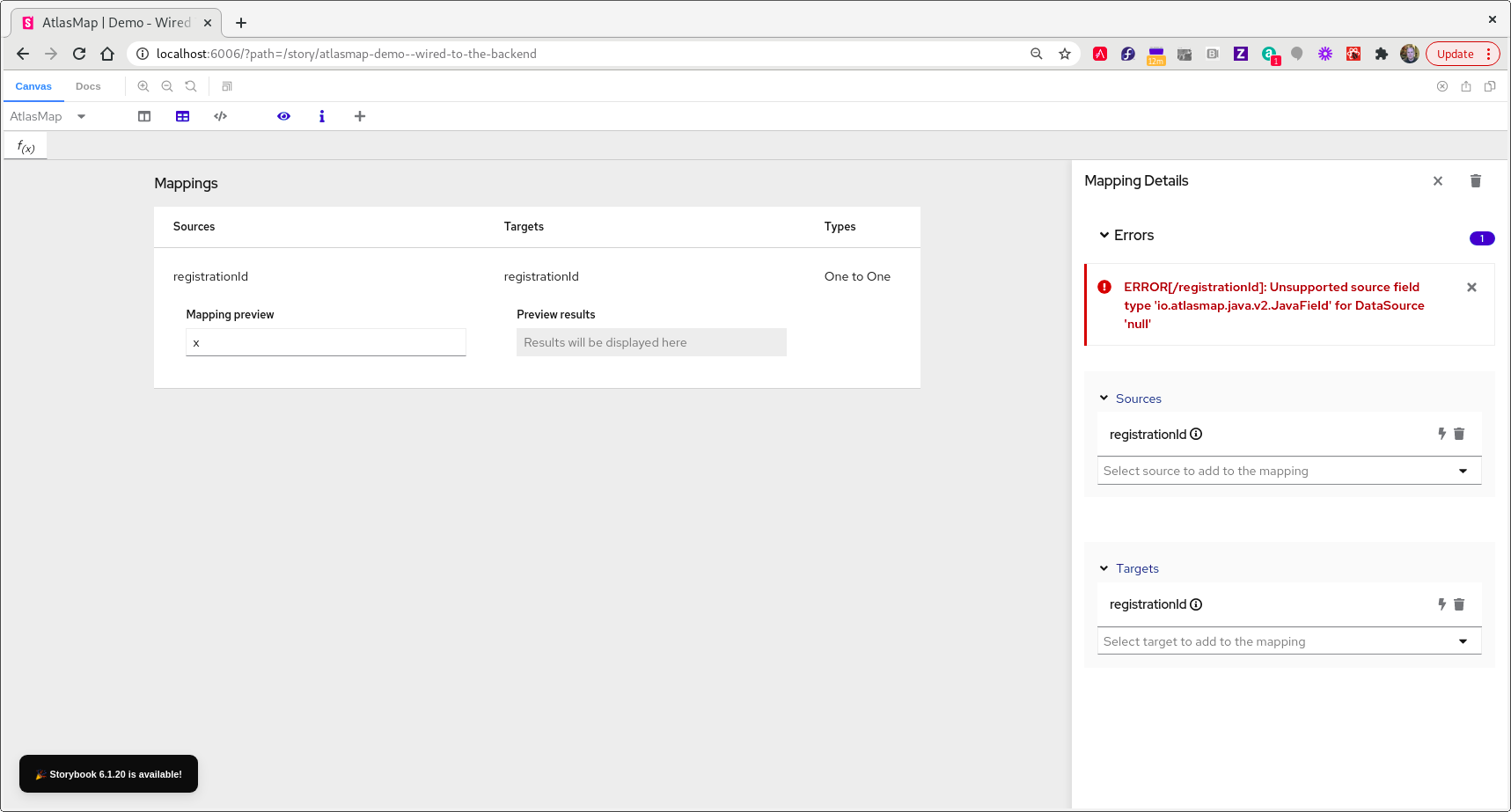The width and height of the screenshot is (1511, 812).
Task: Toggle transformations for source registrationId lightning icon
Action: coord(1441,433)
